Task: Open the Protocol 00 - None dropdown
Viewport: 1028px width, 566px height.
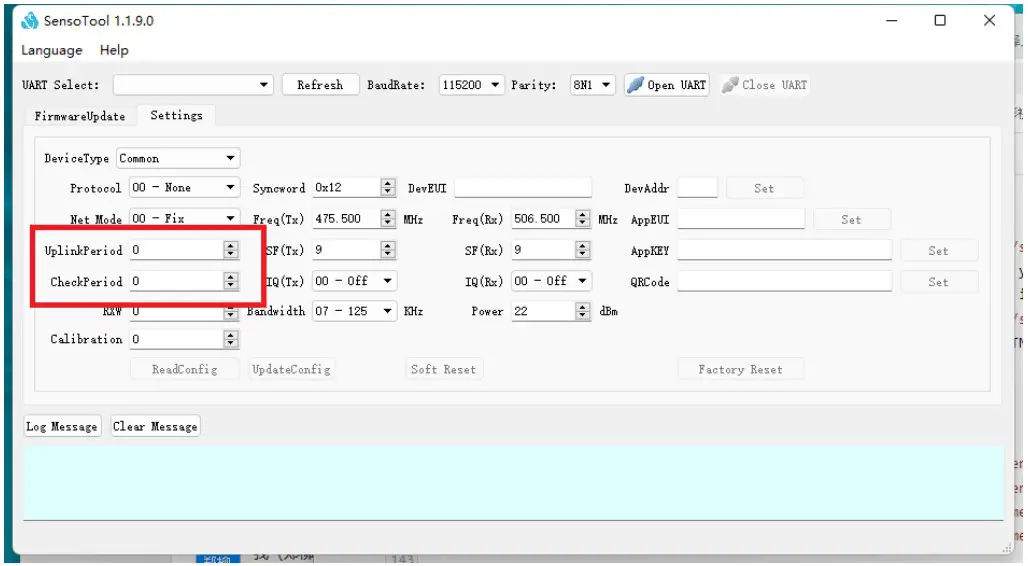Action: pos(184,188)
